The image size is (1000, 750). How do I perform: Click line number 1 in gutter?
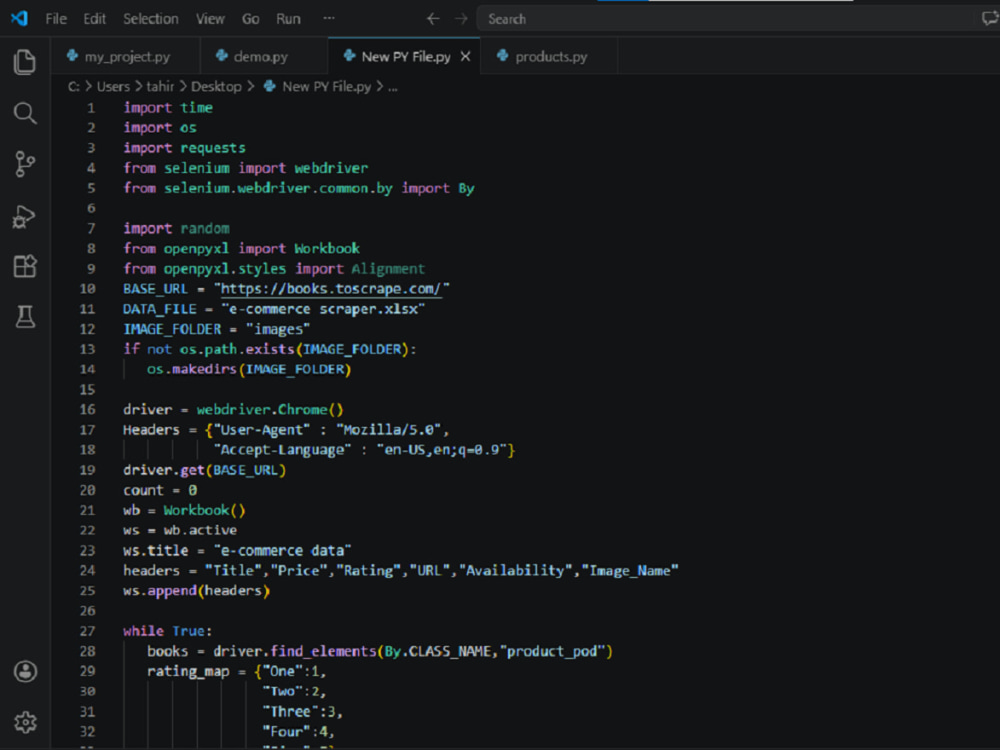[91, 108]
